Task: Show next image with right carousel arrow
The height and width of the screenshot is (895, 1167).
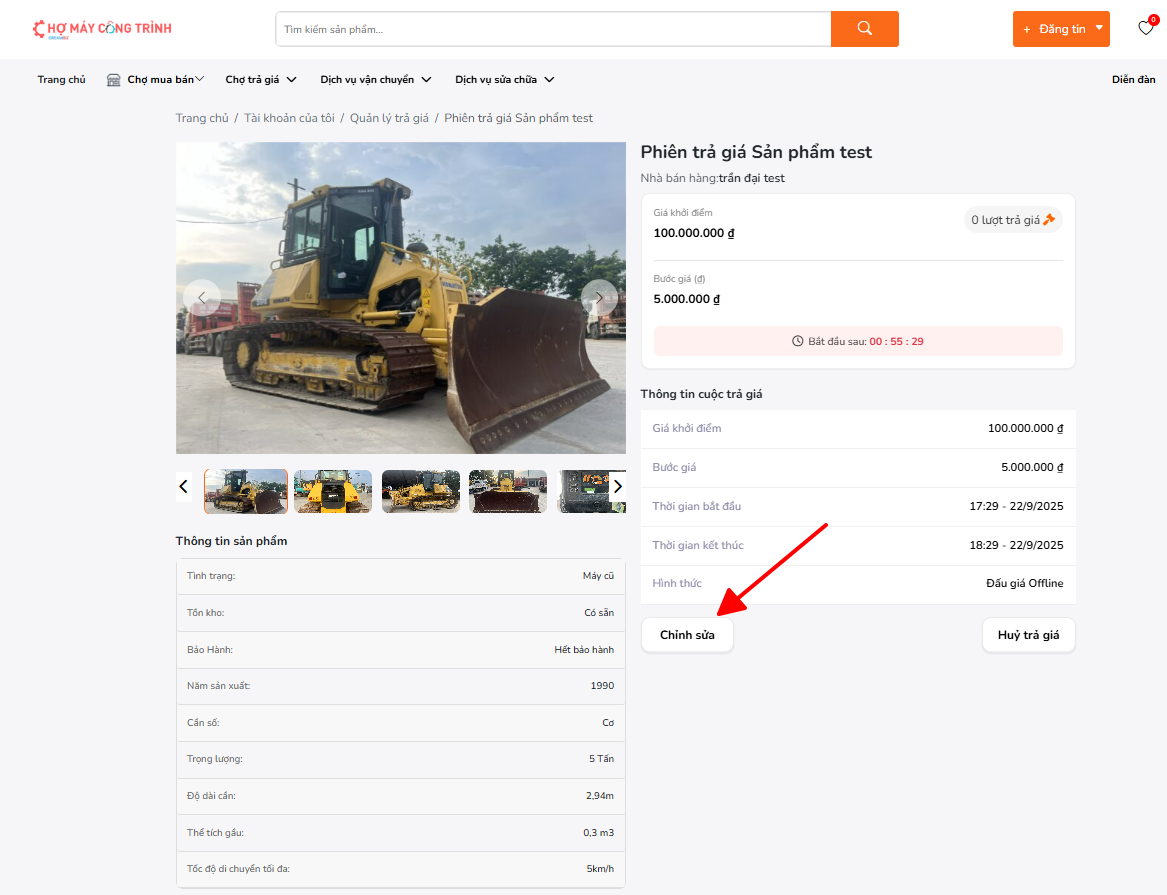Action: click(599, 298)
